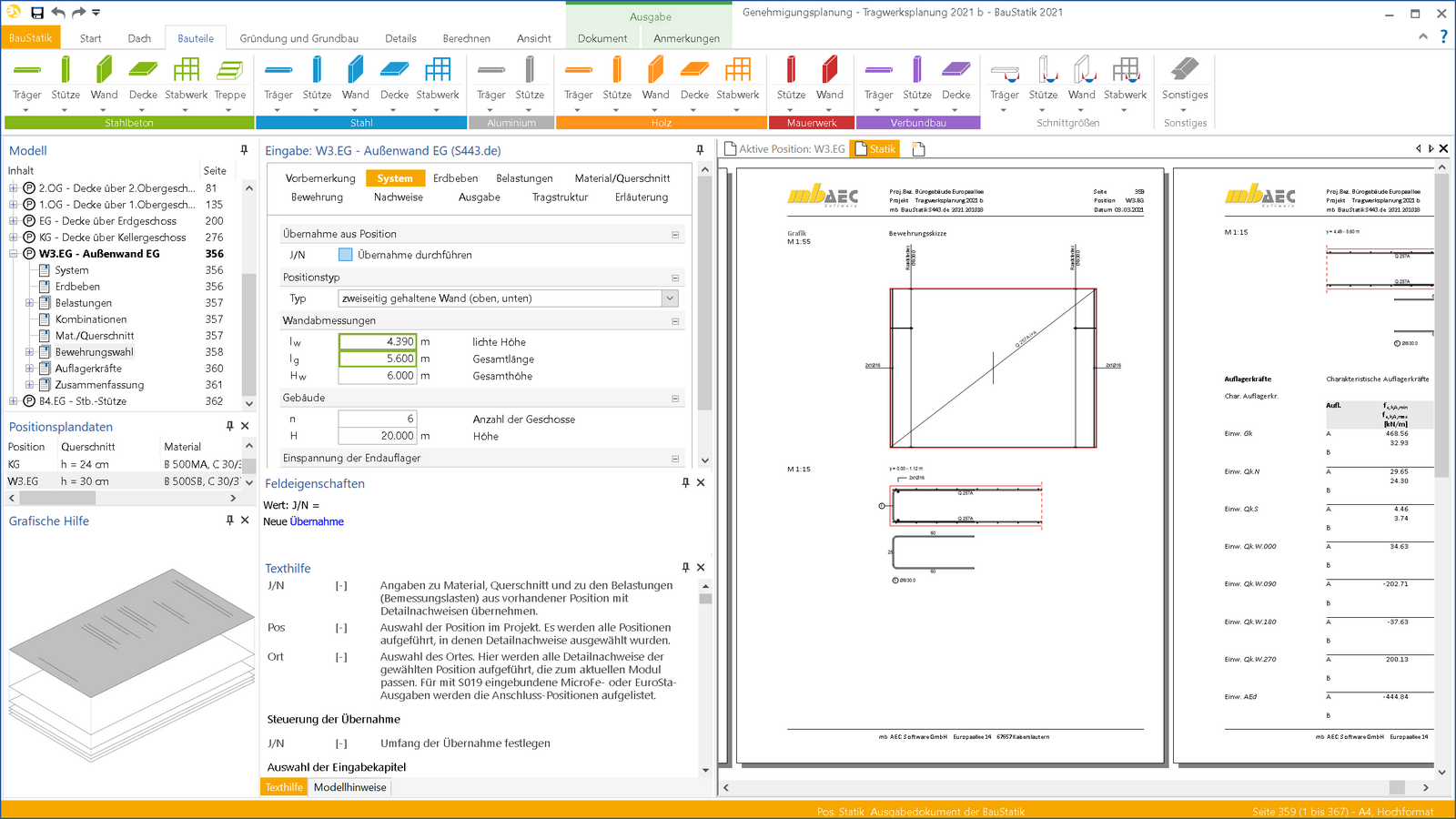Select the Stahl Decke icon
This screenshot has height=819, width=1456.
click(x=394, y=71)
